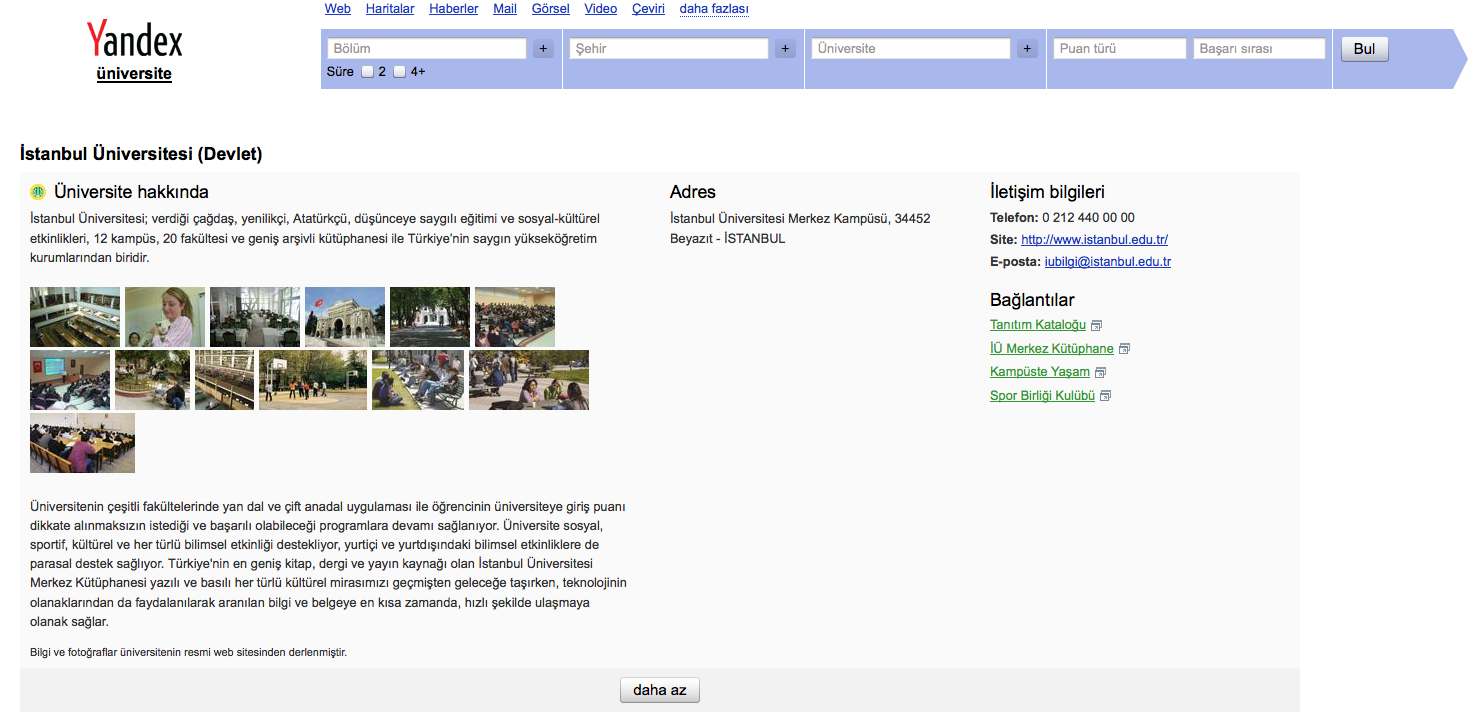Open Haberler in the top navigation
Viewport: 1478px width, 726px height.
(x=454, y=9)
